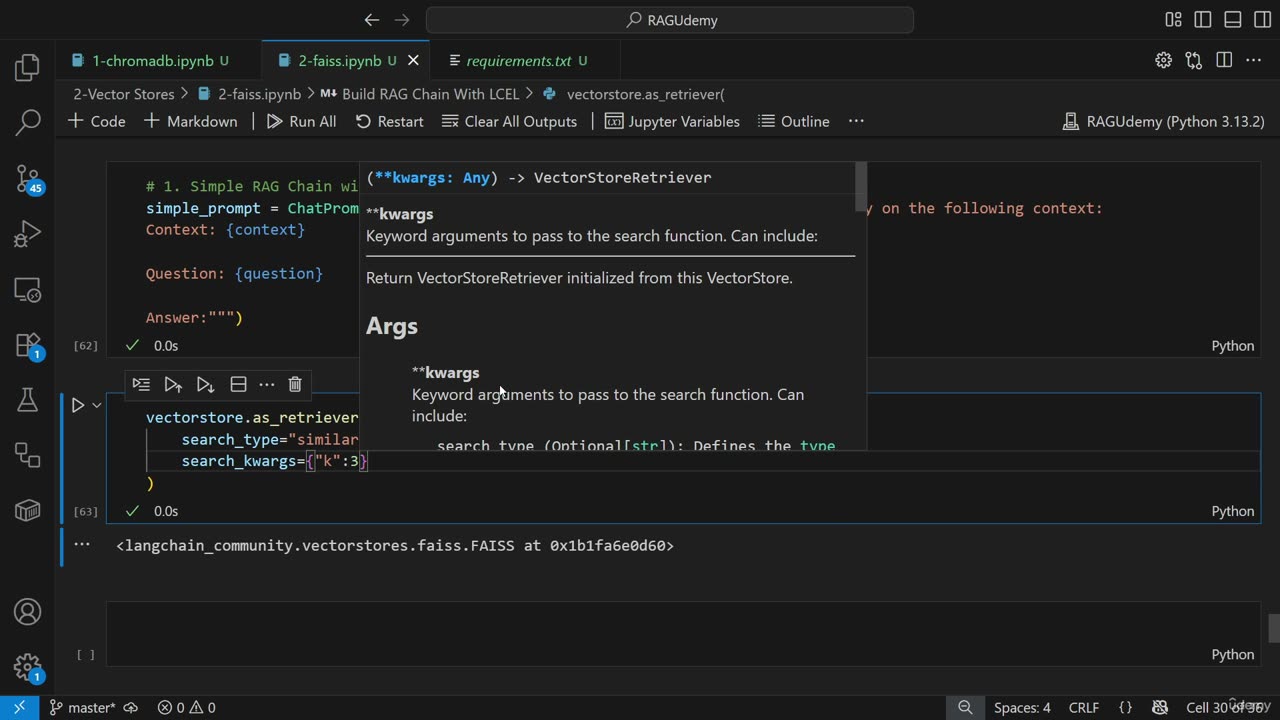Open the Testing flask icon view

pyautogui.click(x=27, y=400)
